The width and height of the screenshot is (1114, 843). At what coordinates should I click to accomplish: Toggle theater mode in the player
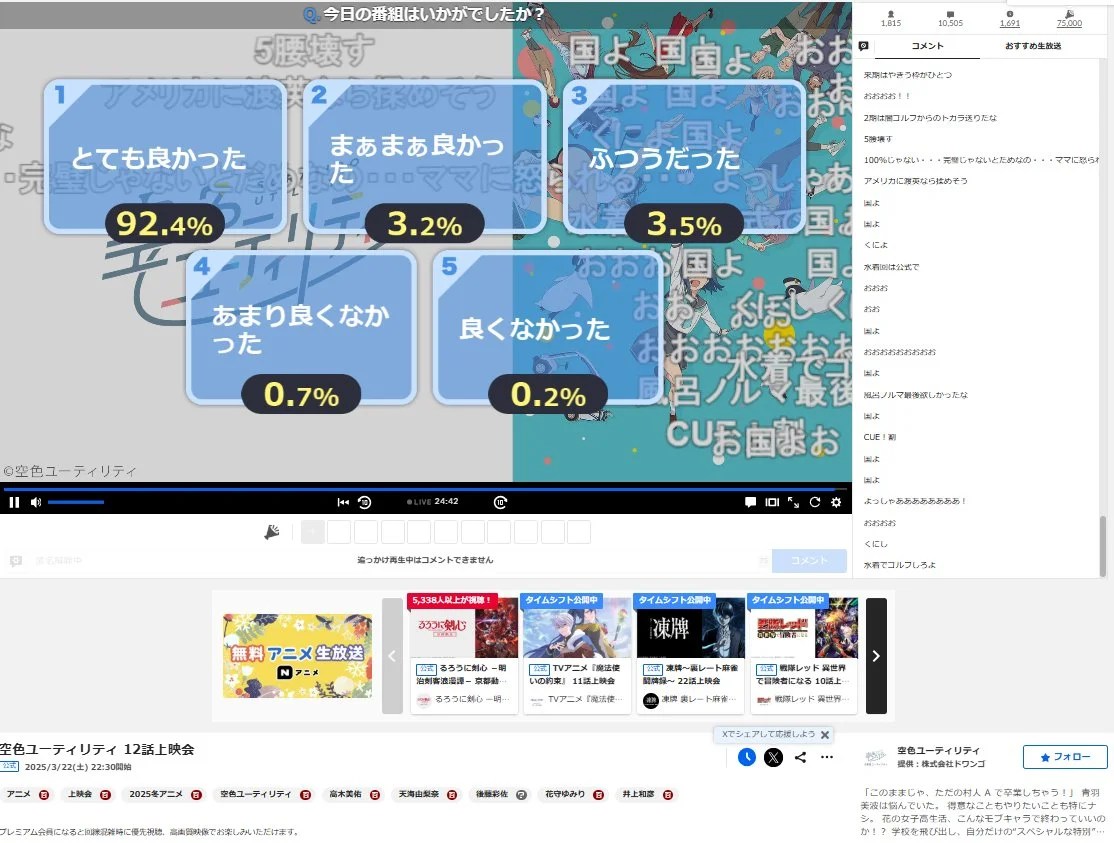pos(772,502)
